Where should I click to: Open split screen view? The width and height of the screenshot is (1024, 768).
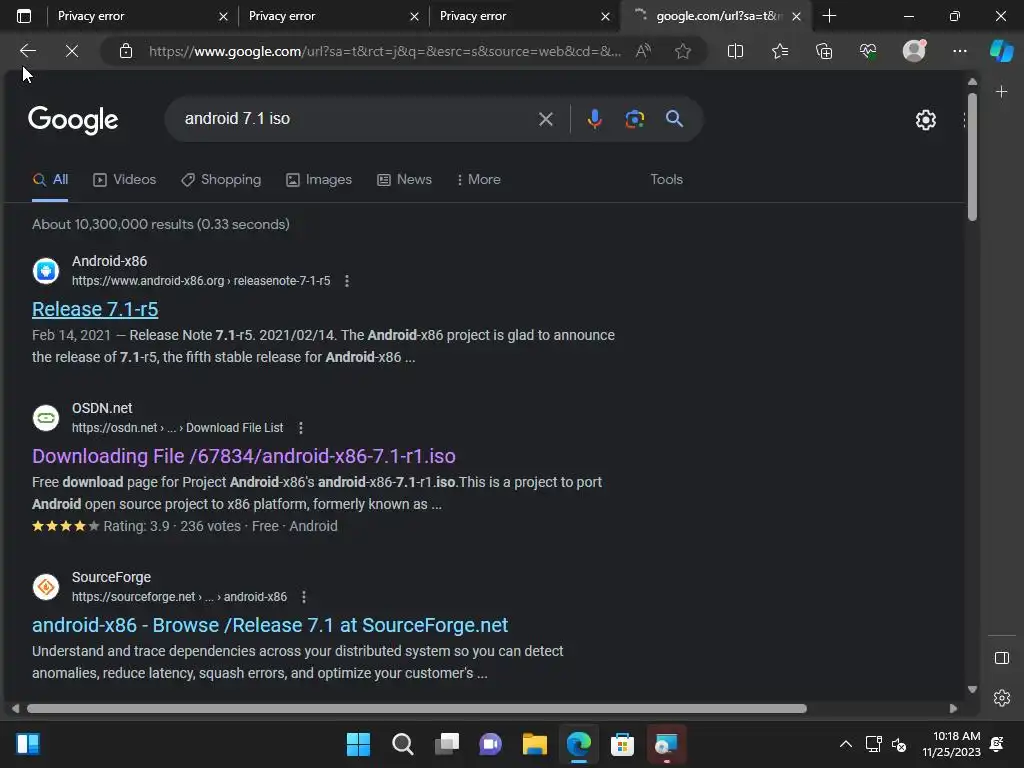[735, 51]
